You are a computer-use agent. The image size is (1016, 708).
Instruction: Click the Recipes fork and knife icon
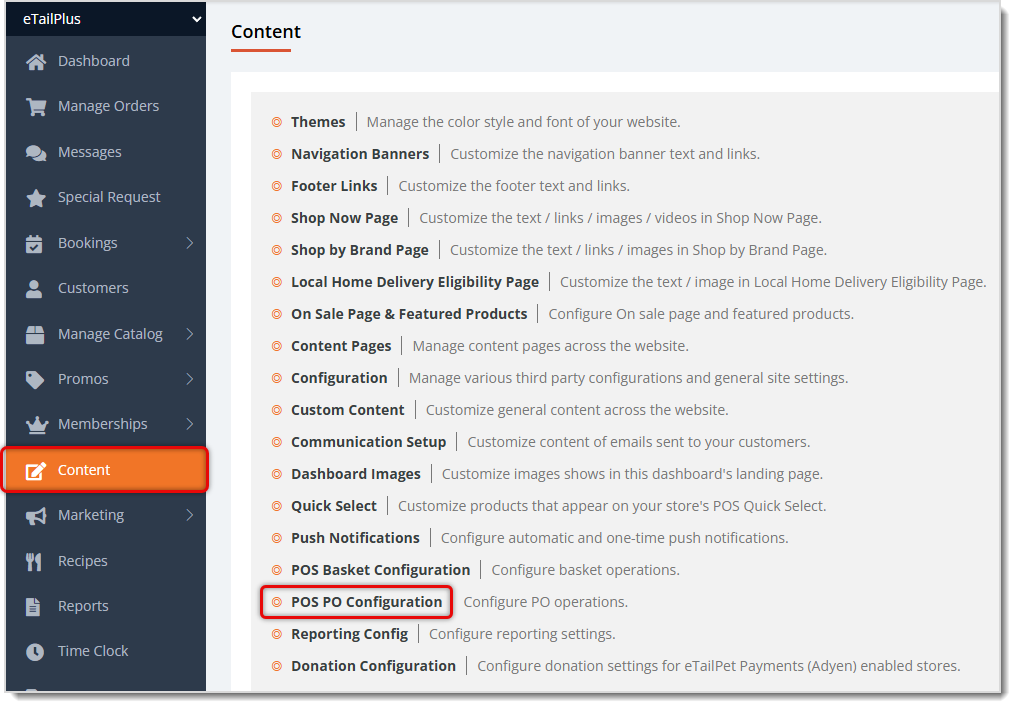(34, 562)
